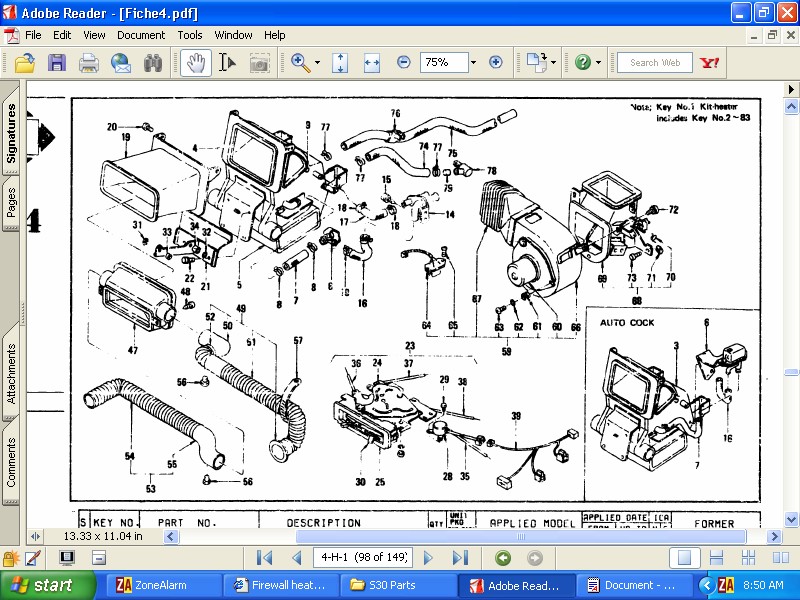The width and height of the screenshot is (800, 600).
Task: Switch to ZoneAlarm in the taskbar
Action: coord(164,585)
